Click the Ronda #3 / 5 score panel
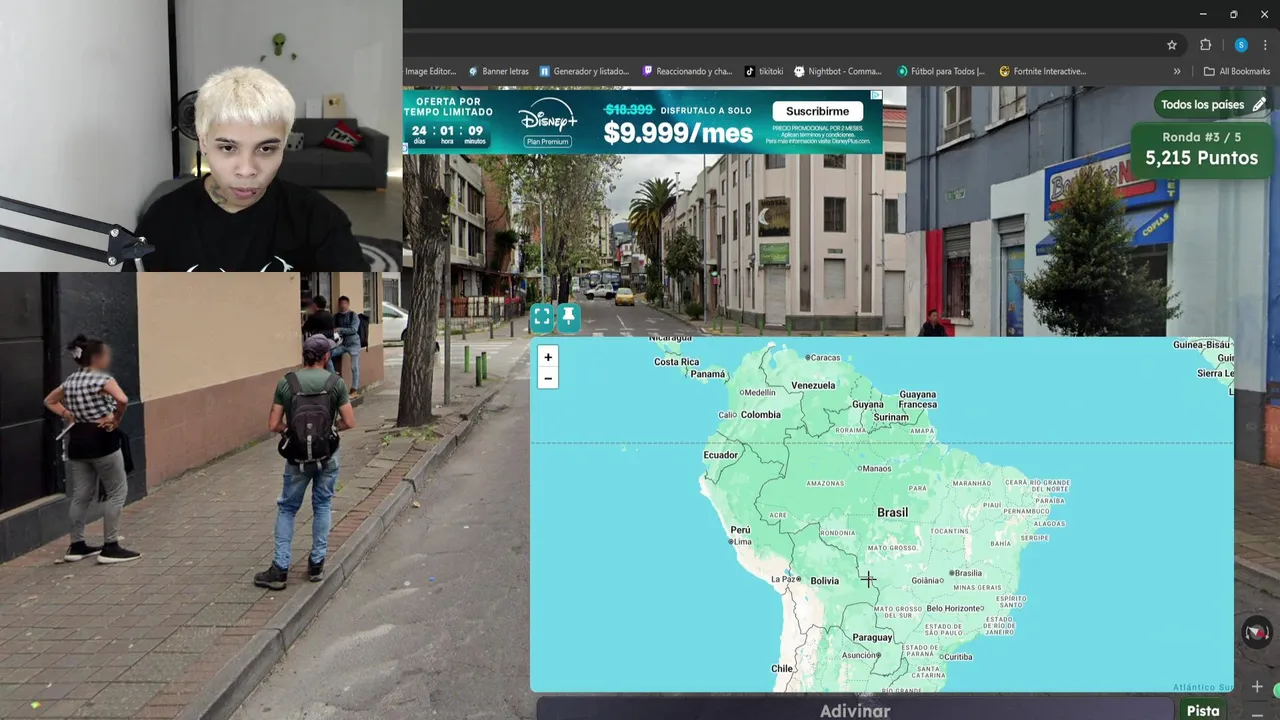This screenshot has height=720, width=1280. pyautogui.click(x=1201, y=148)
